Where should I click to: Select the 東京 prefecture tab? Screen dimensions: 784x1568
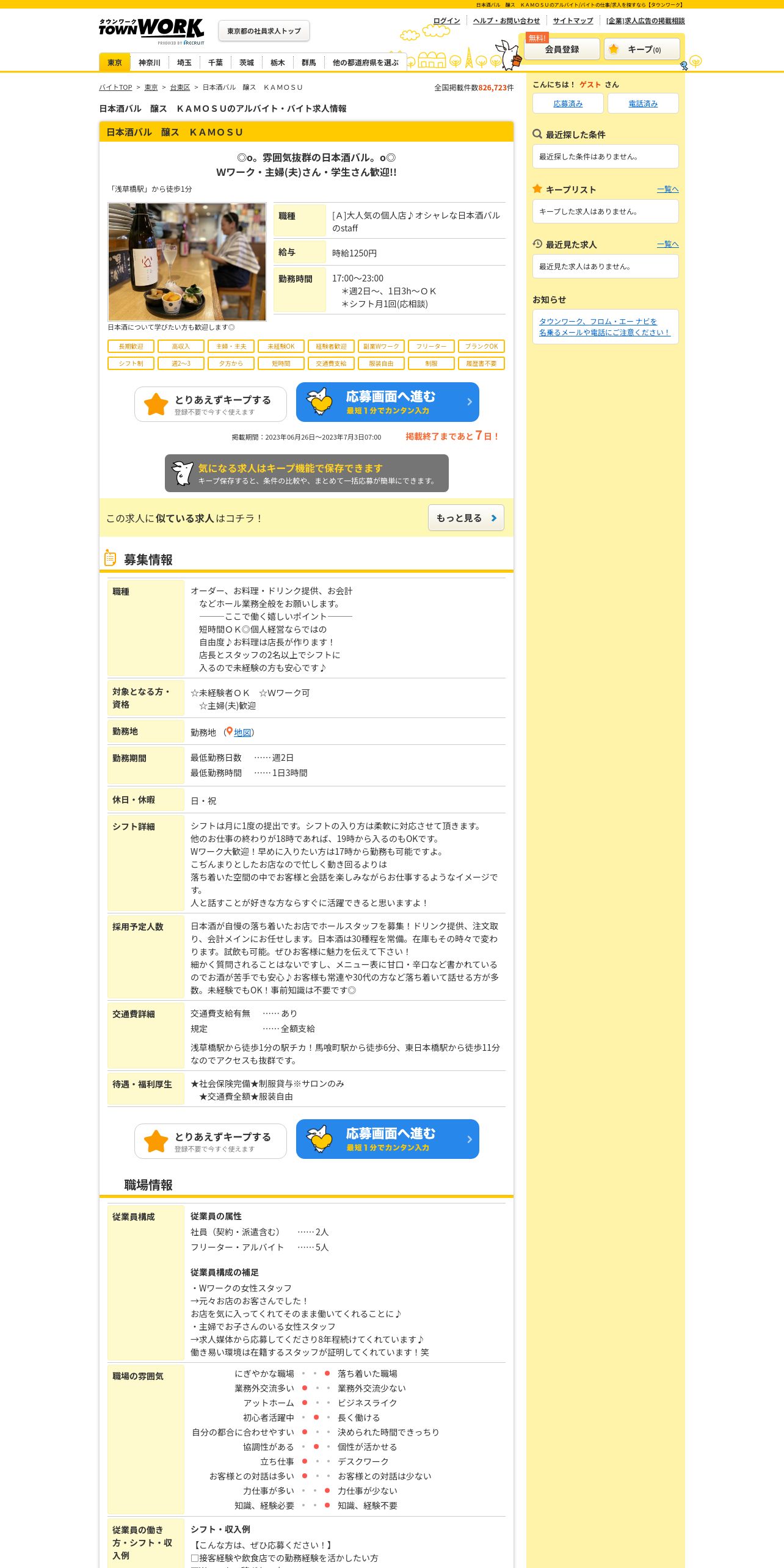click(115, 62)
